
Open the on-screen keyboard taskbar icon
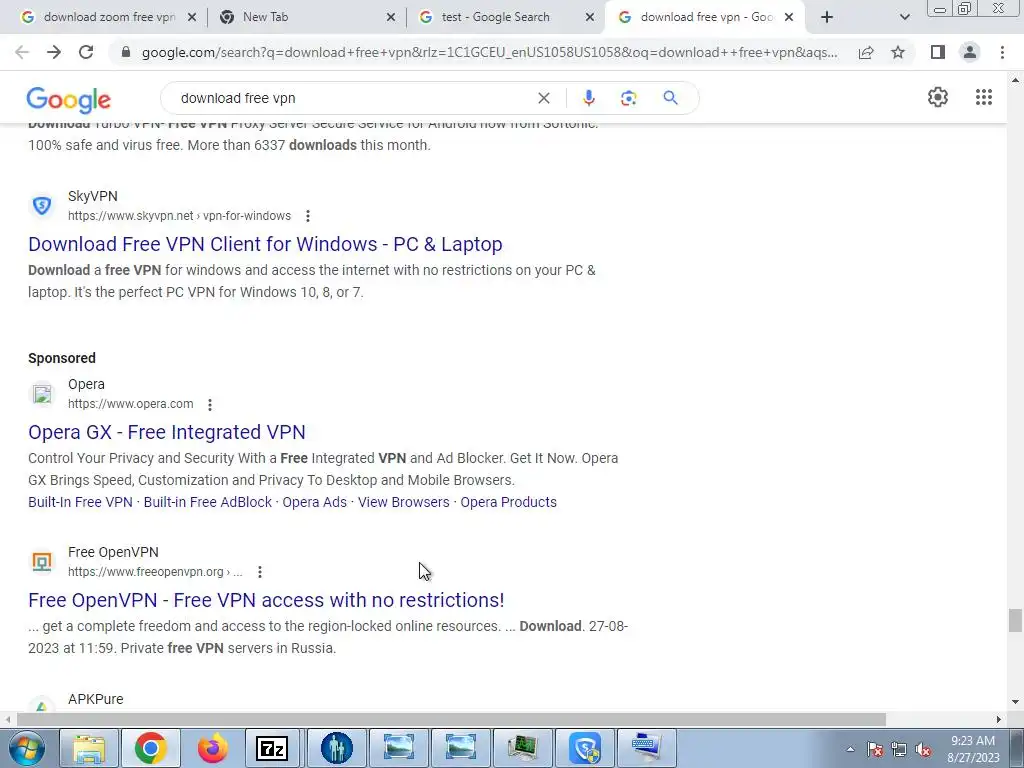pyautogui.click(x=646, y=748)
